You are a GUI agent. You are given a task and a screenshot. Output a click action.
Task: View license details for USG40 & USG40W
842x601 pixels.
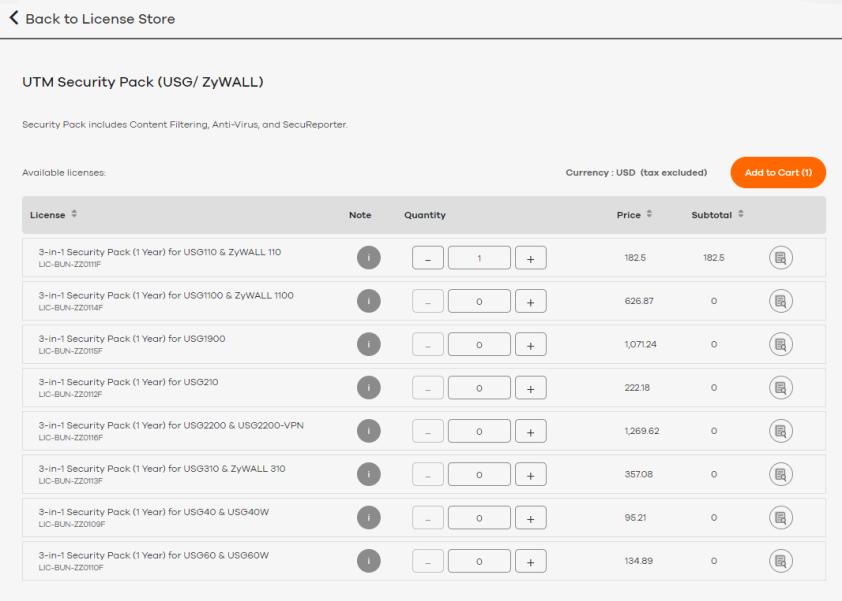coord(781,518)
